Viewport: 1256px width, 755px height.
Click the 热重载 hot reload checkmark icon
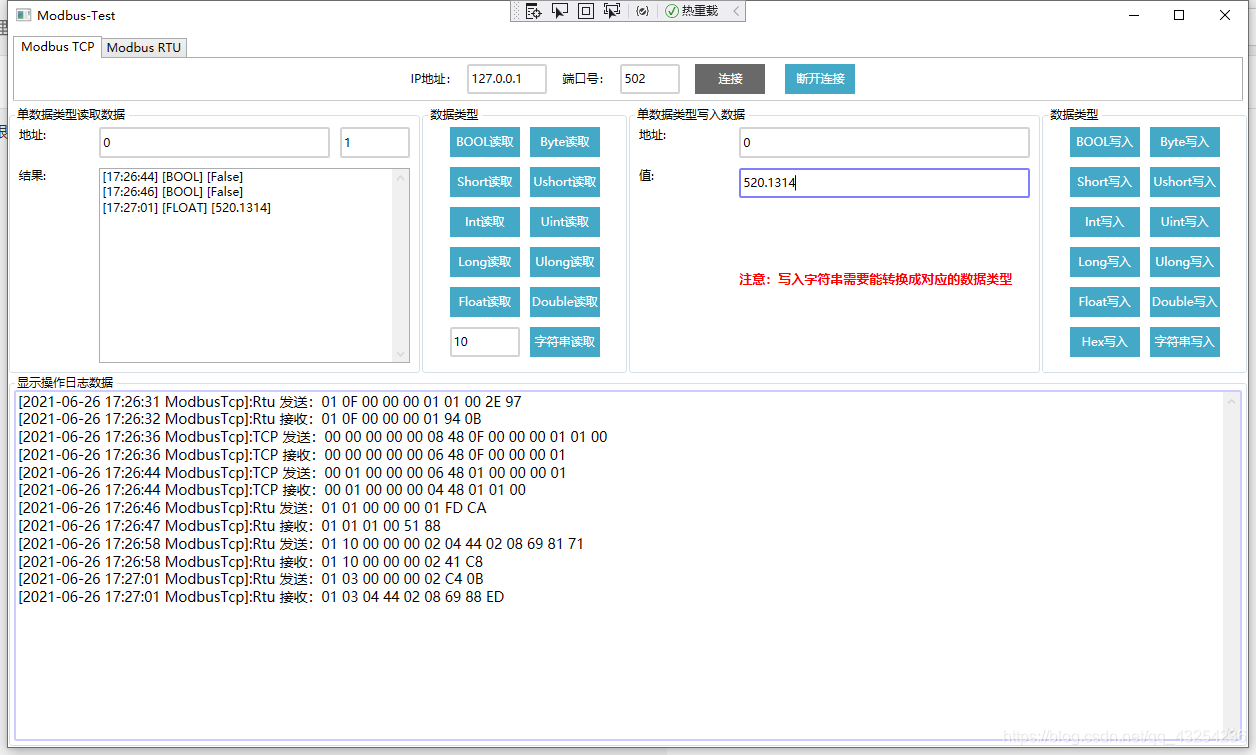coord(672,10)
